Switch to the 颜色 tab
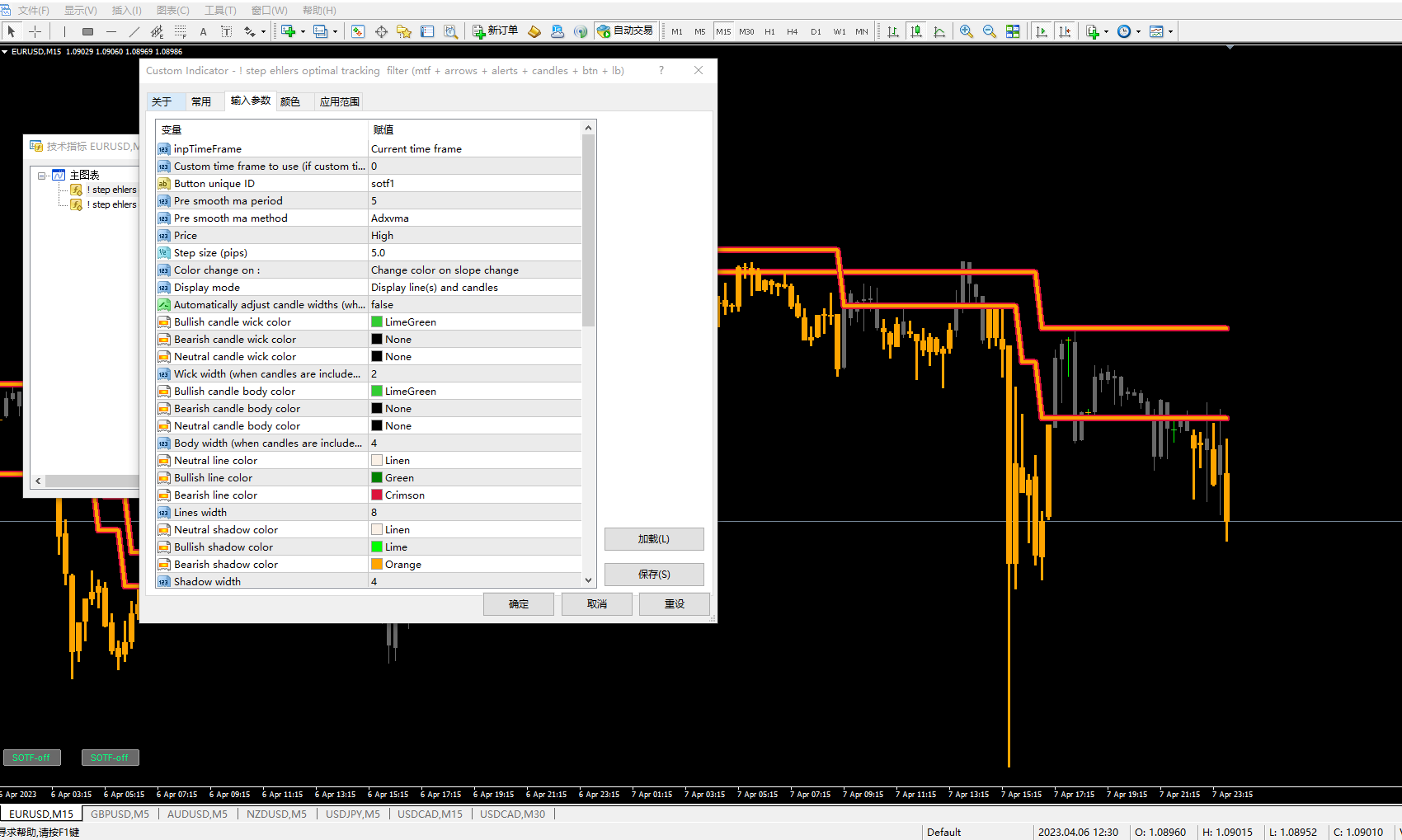The height and width of the screenshot is (840, 1402). click(290, 101)
